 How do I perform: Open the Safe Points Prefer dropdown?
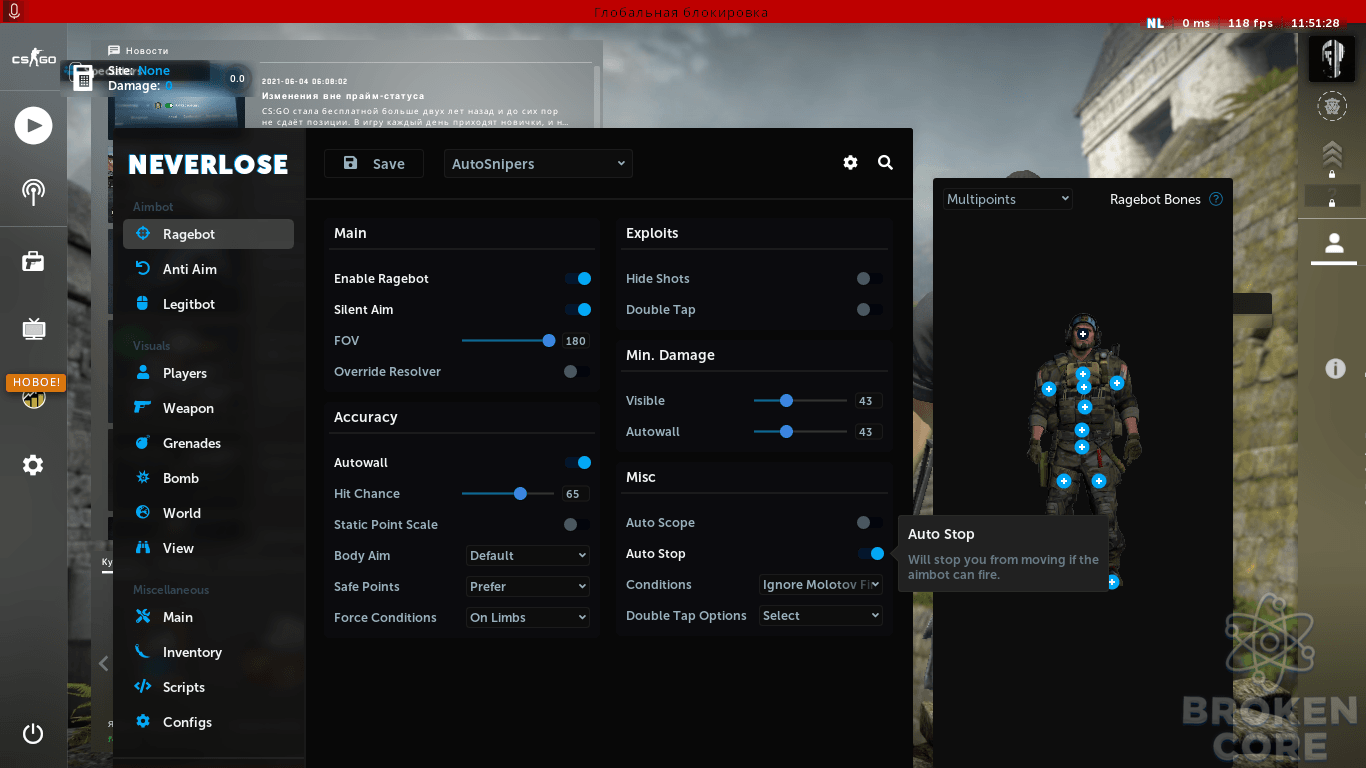pyautogui.click(x=528, y=587)
